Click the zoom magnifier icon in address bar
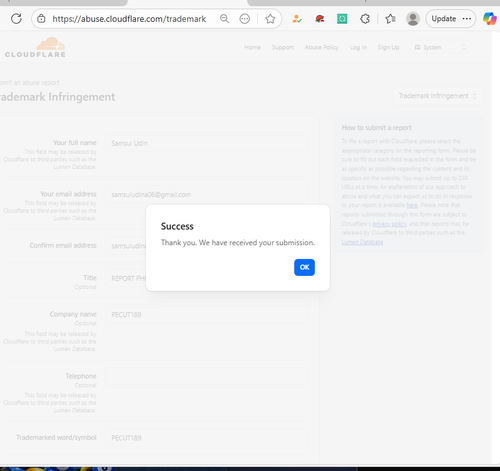Image resolution: width=500 pixels, height=471 pixels. [224, 19]
